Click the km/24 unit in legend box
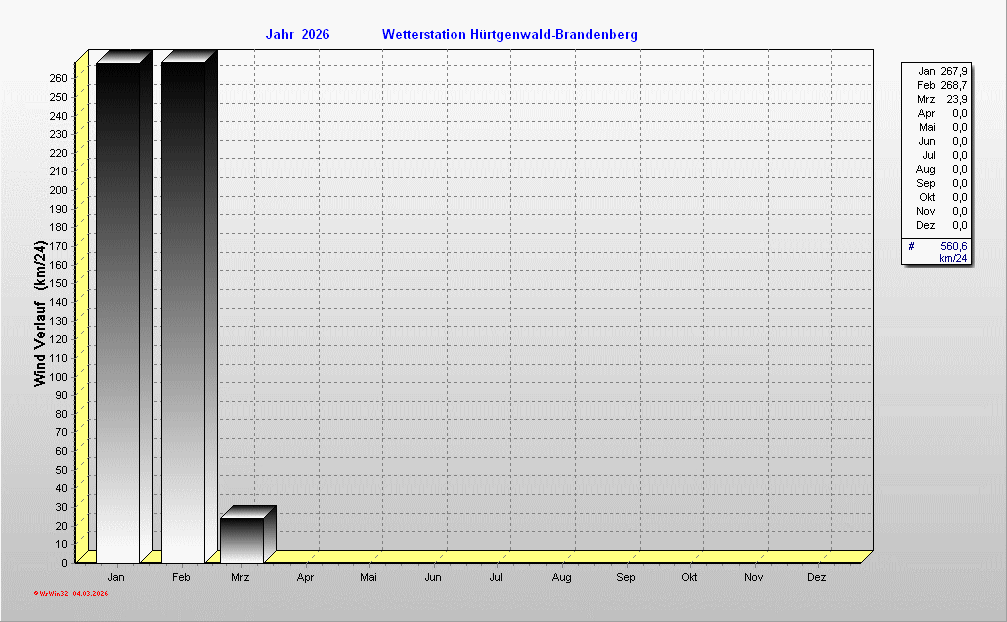The image size is (1007, 622). point(953,259)
